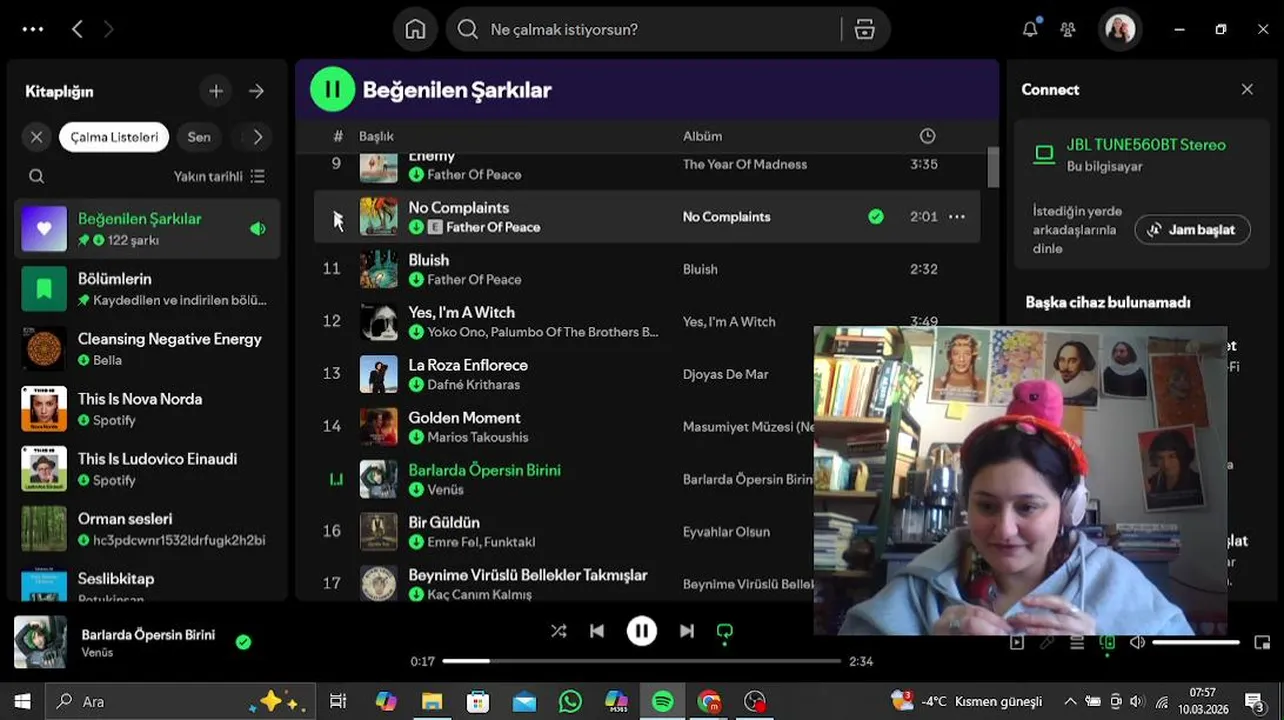Open the notifications bell
Screen dimensions: 1284x720
(1029, 29)
